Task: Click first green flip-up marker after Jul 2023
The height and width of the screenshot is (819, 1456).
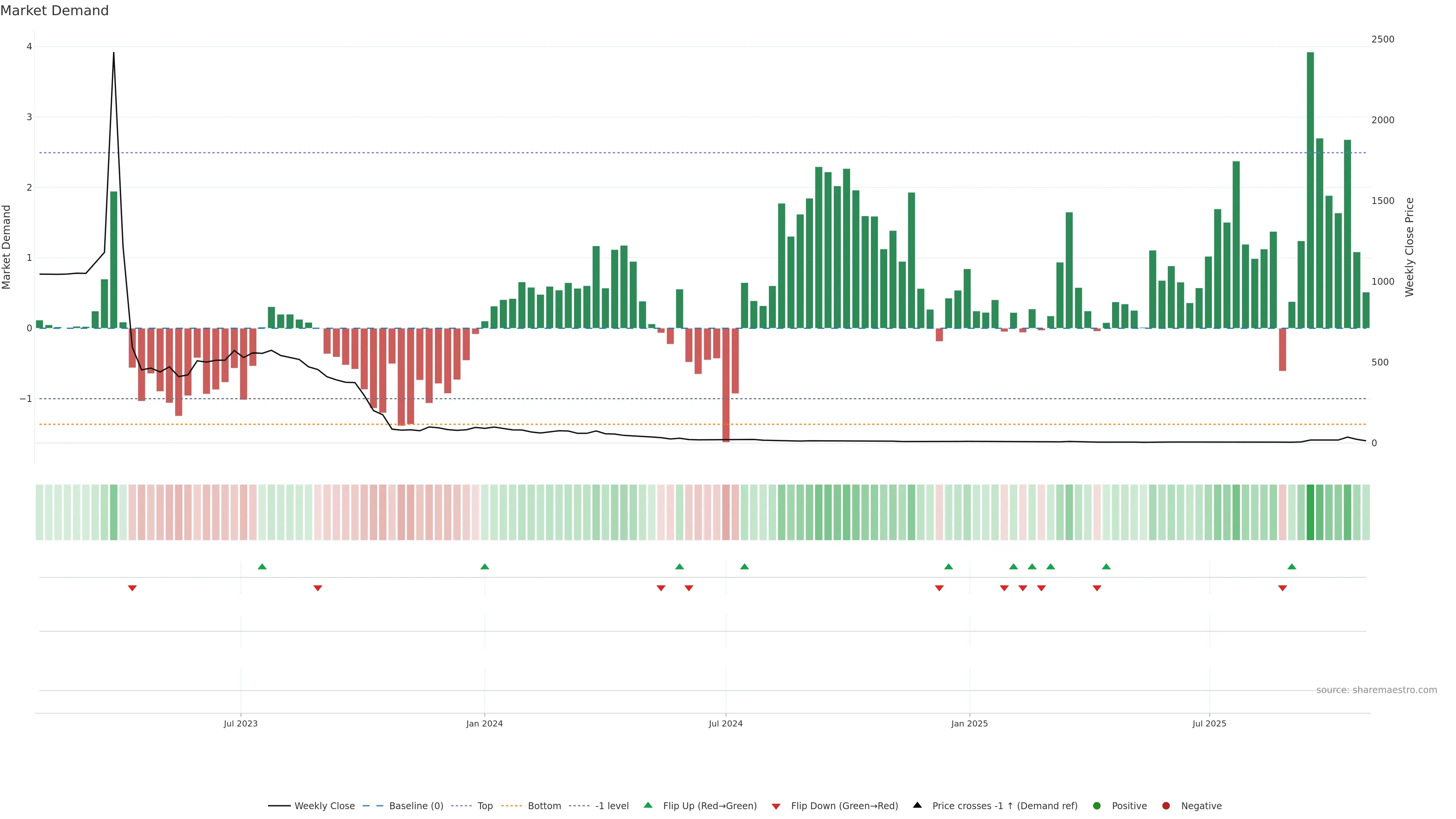Action: (262, 566)
